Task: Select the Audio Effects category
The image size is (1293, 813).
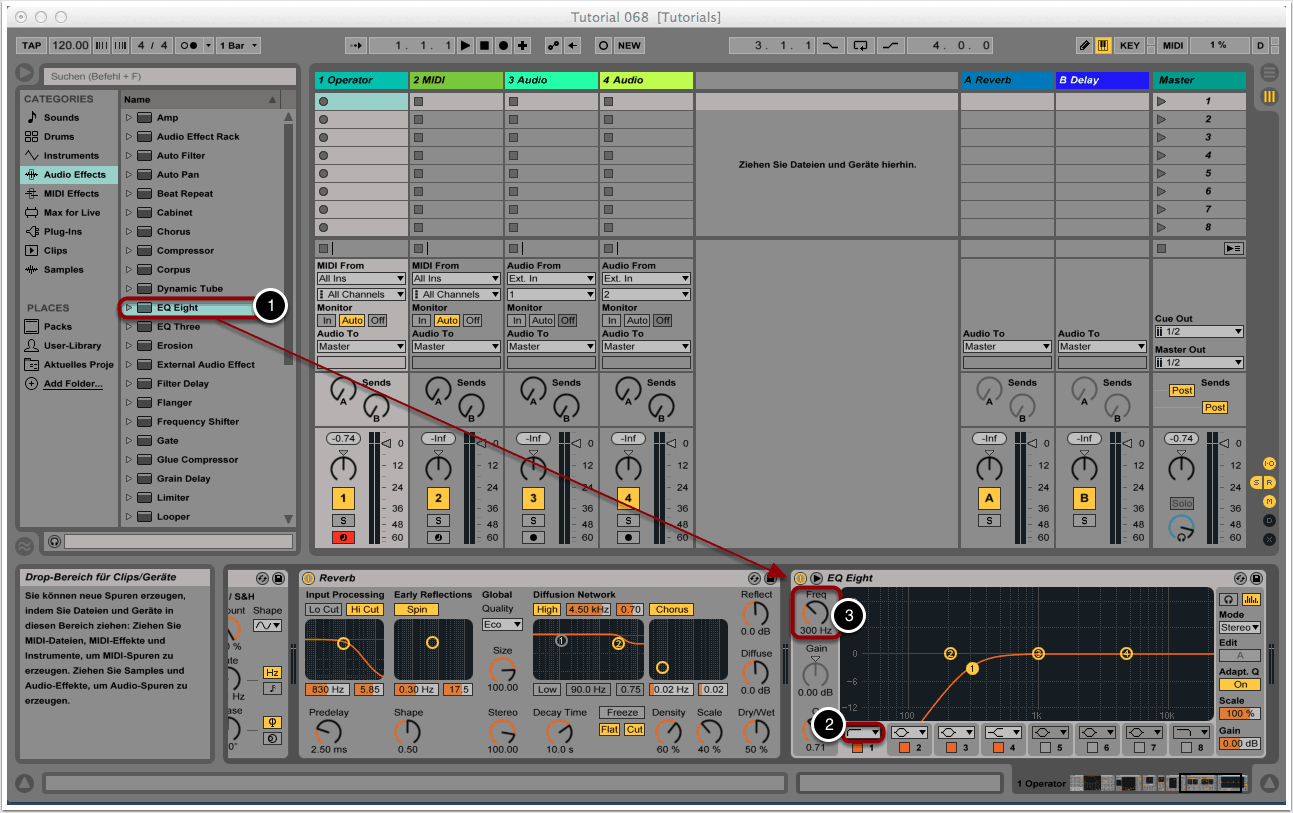Action: [x=73, y=175]
